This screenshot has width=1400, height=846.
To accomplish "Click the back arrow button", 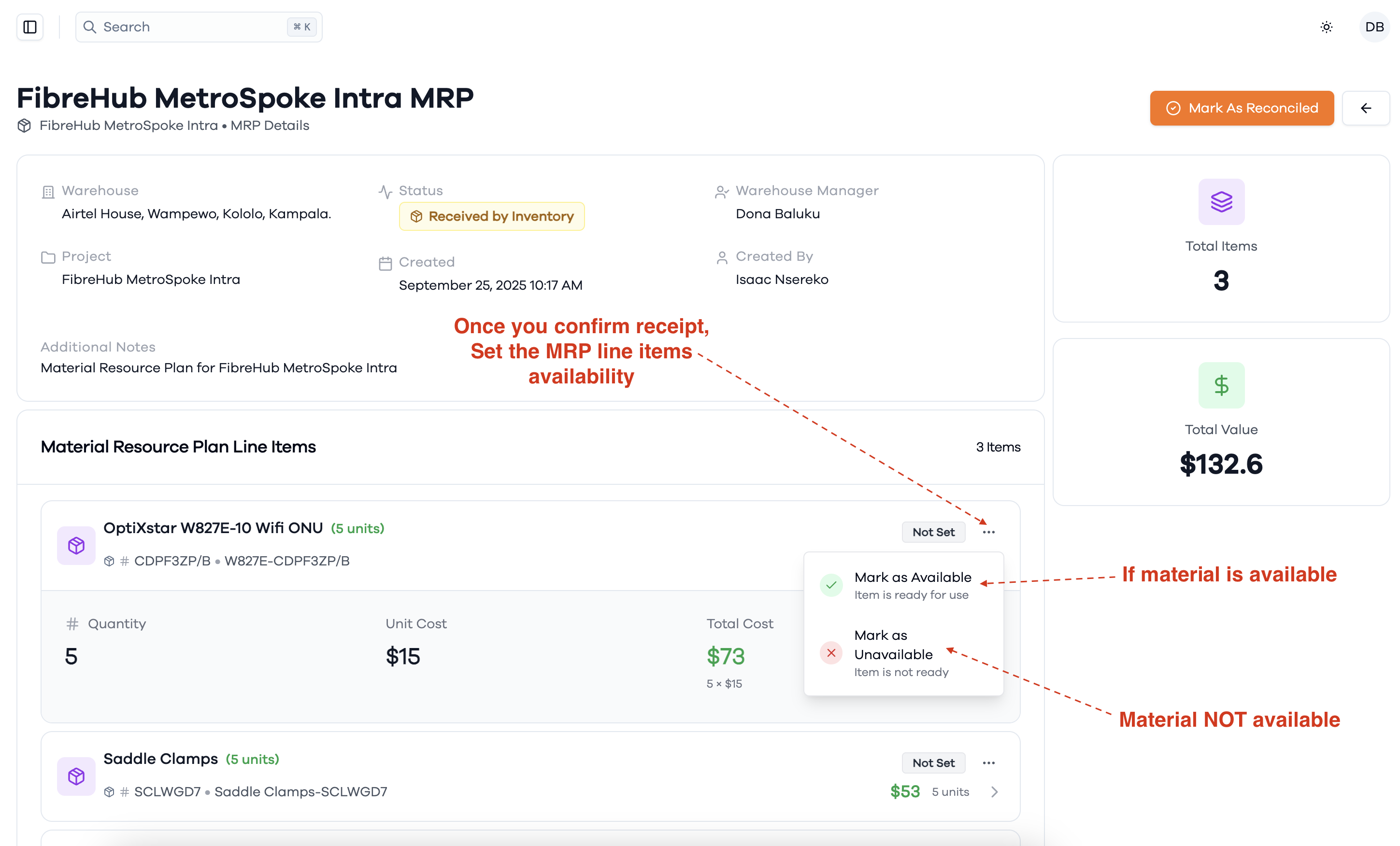I will [1365, 108].
